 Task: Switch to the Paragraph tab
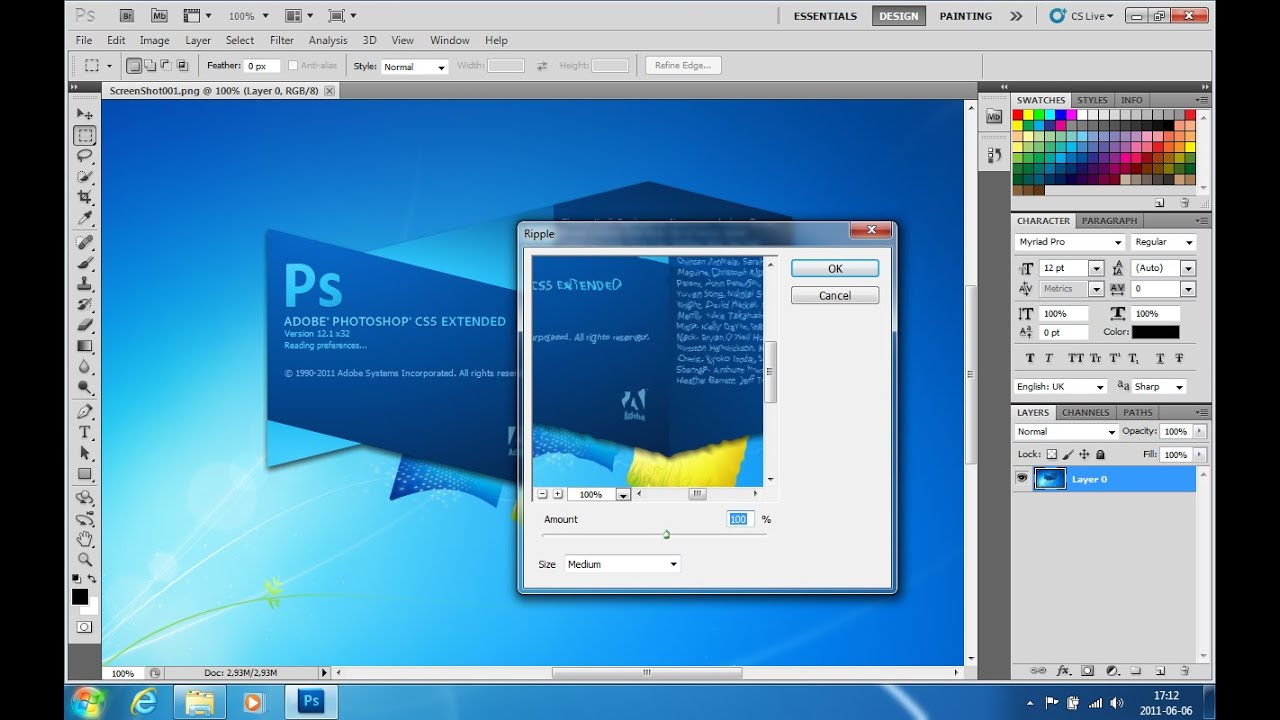1109,220
